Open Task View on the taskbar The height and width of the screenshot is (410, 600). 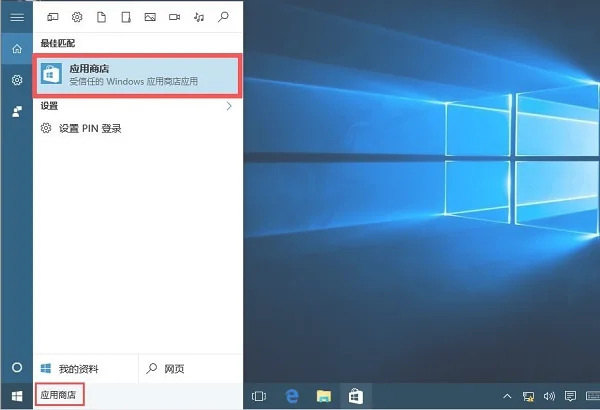click(x=259, y=396)
